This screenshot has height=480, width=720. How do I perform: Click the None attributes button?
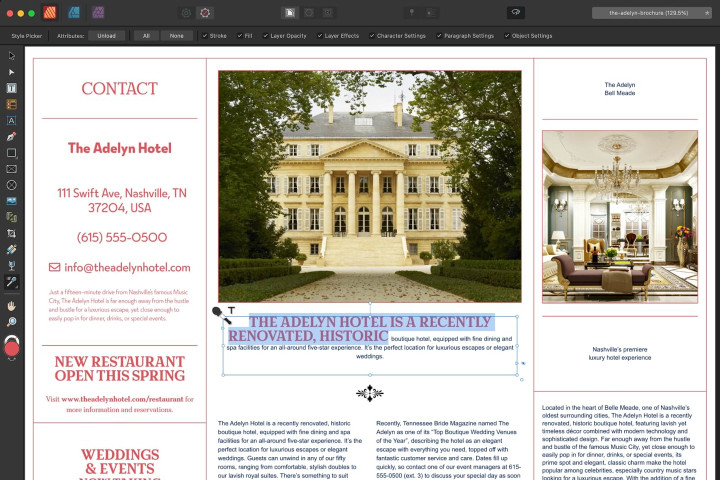pyautogui.click(x=176, y=36)
